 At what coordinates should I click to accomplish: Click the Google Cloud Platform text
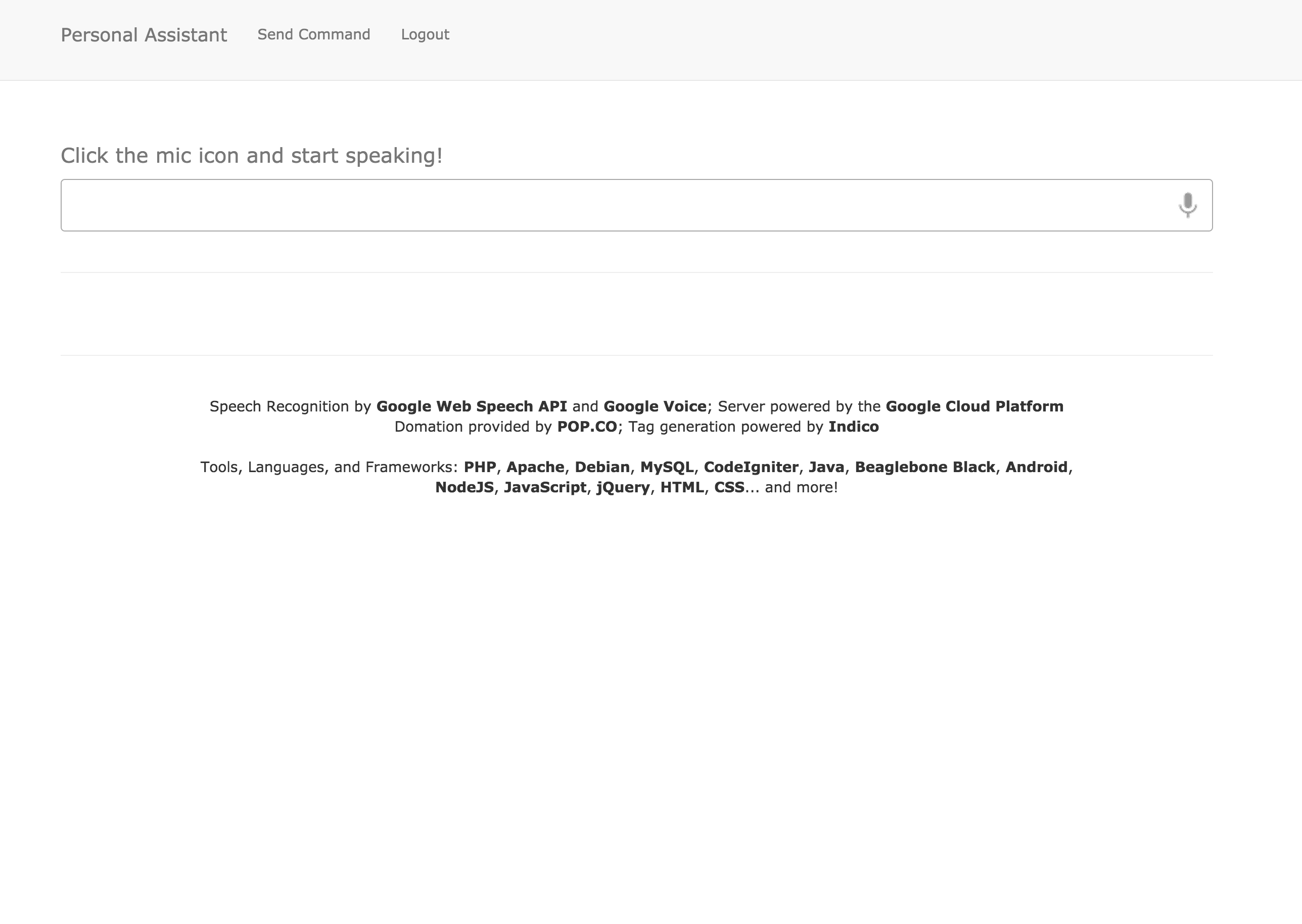pos(974,406)
